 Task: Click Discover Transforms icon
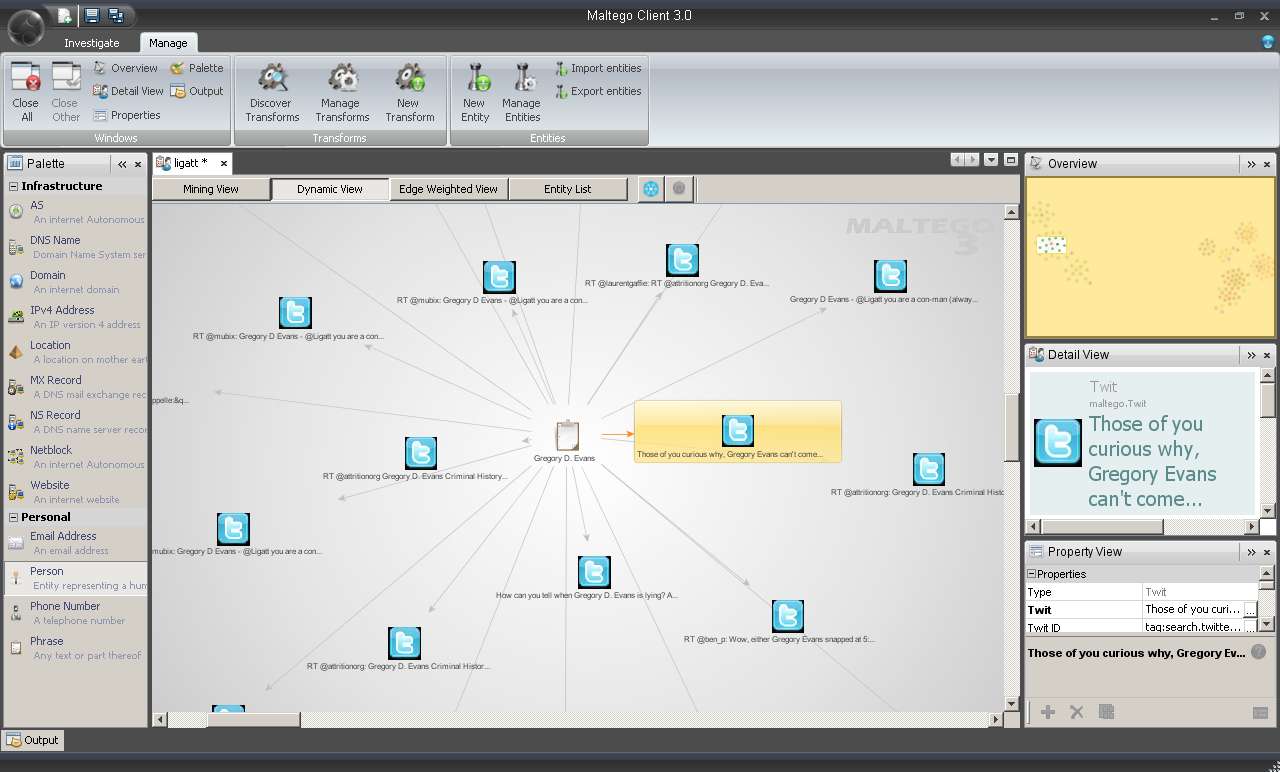(272, 93)
